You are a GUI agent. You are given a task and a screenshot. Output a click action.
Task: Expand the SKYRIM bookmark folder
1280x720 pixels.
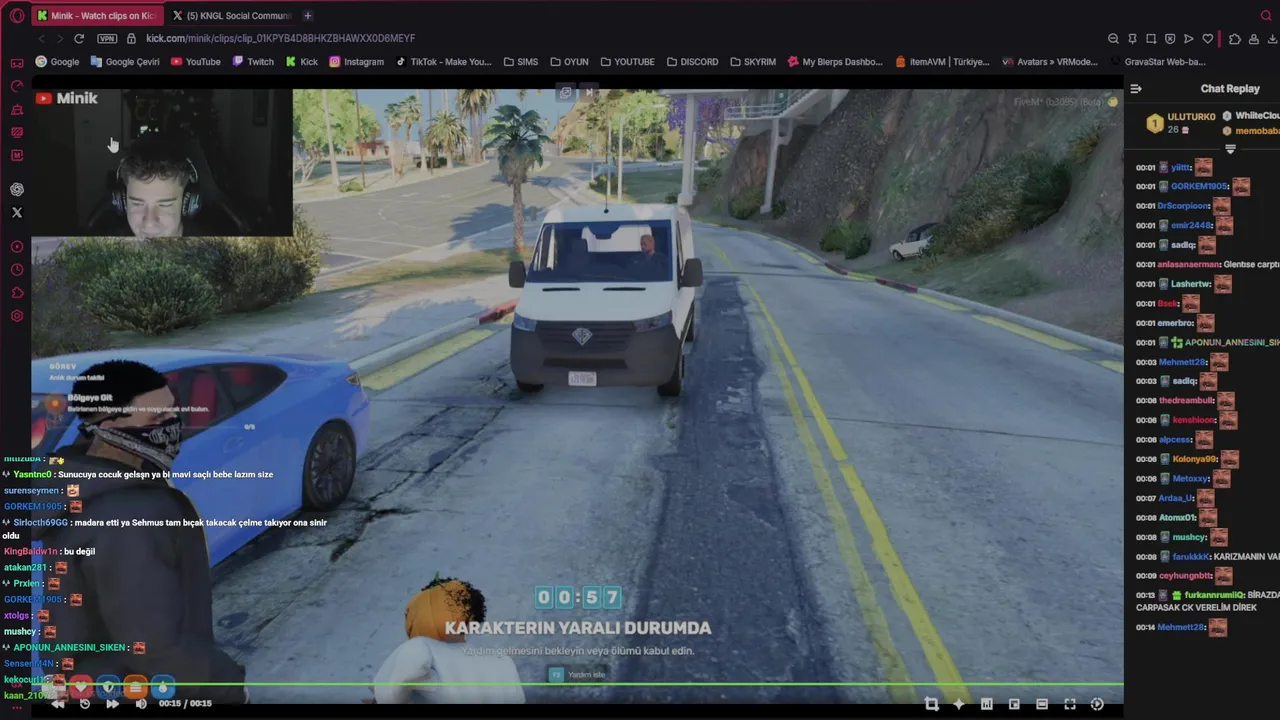[753, 62]
